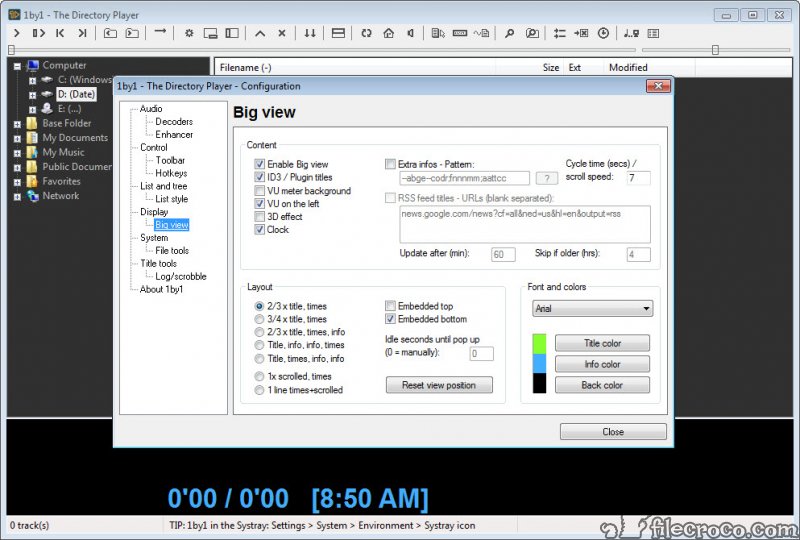Click the speaker mute toolbar icon
Screen dimensions: 800x540
(x=410, y=33)
